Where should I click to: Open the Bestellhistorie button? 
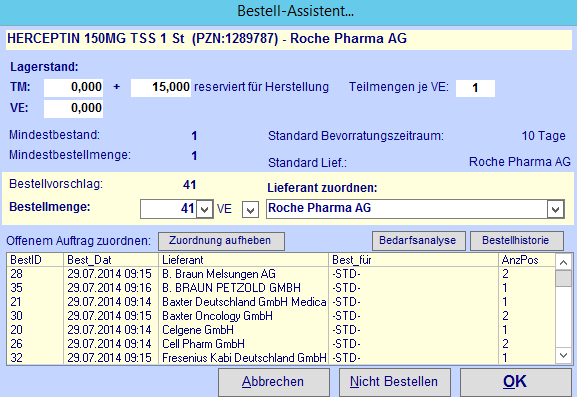516,241
